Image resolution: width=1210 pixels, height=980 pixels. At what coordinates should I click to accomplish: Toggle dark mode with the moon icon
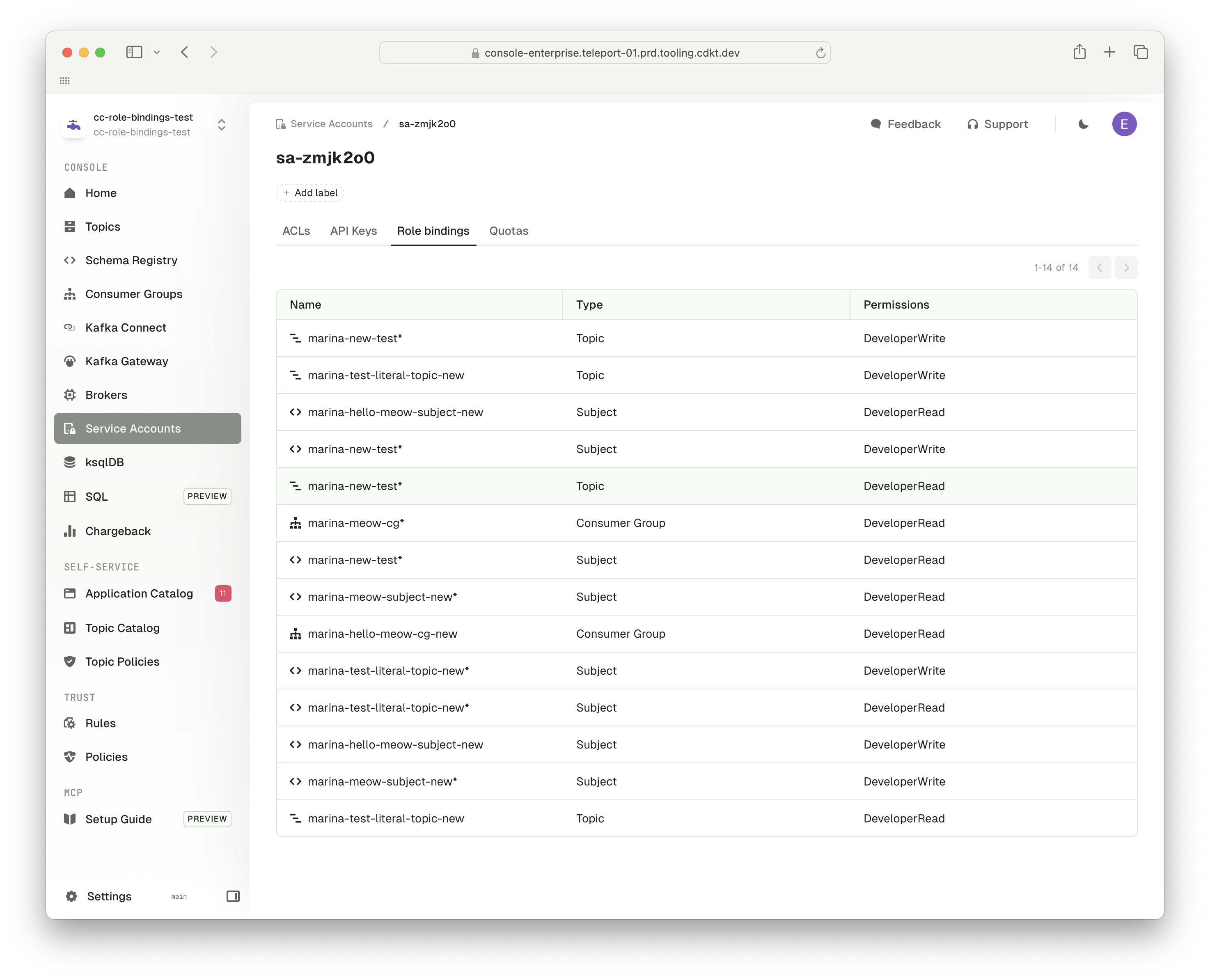point(1083,124)
